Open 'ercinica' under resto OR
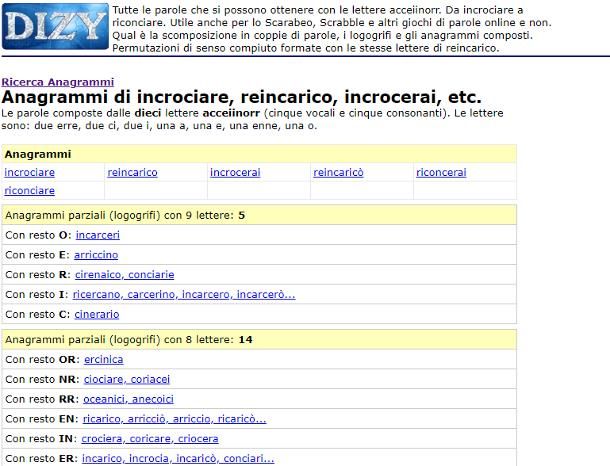Screen dimensions: 610x466 [103, 359]
